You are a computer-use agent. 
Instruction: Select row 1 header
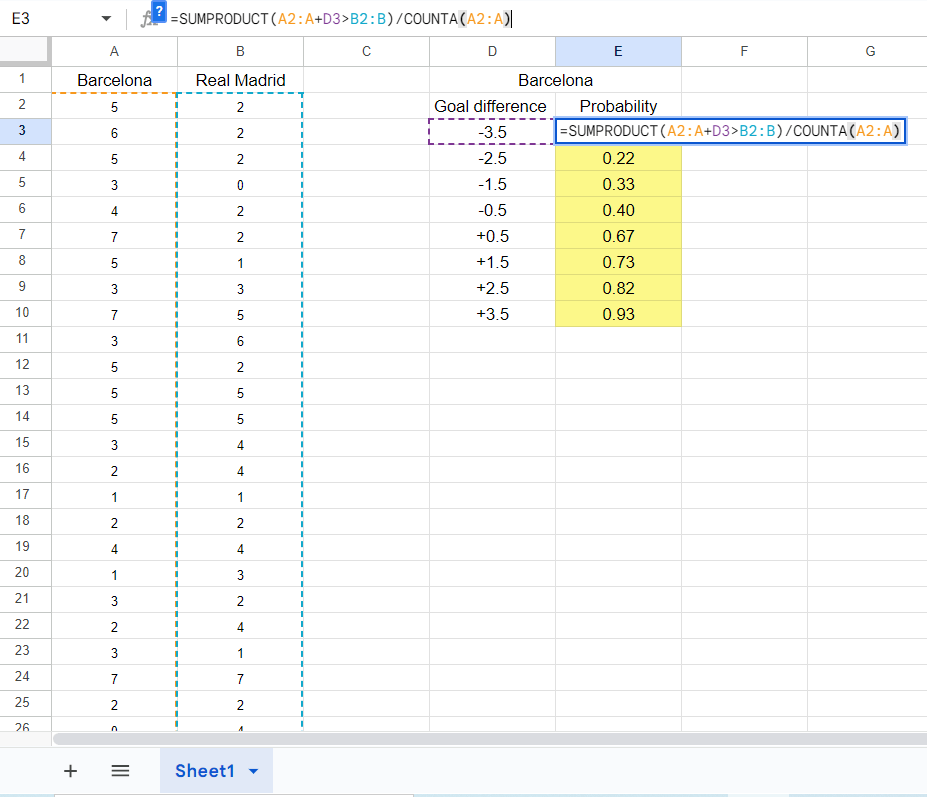click(25, 79)
